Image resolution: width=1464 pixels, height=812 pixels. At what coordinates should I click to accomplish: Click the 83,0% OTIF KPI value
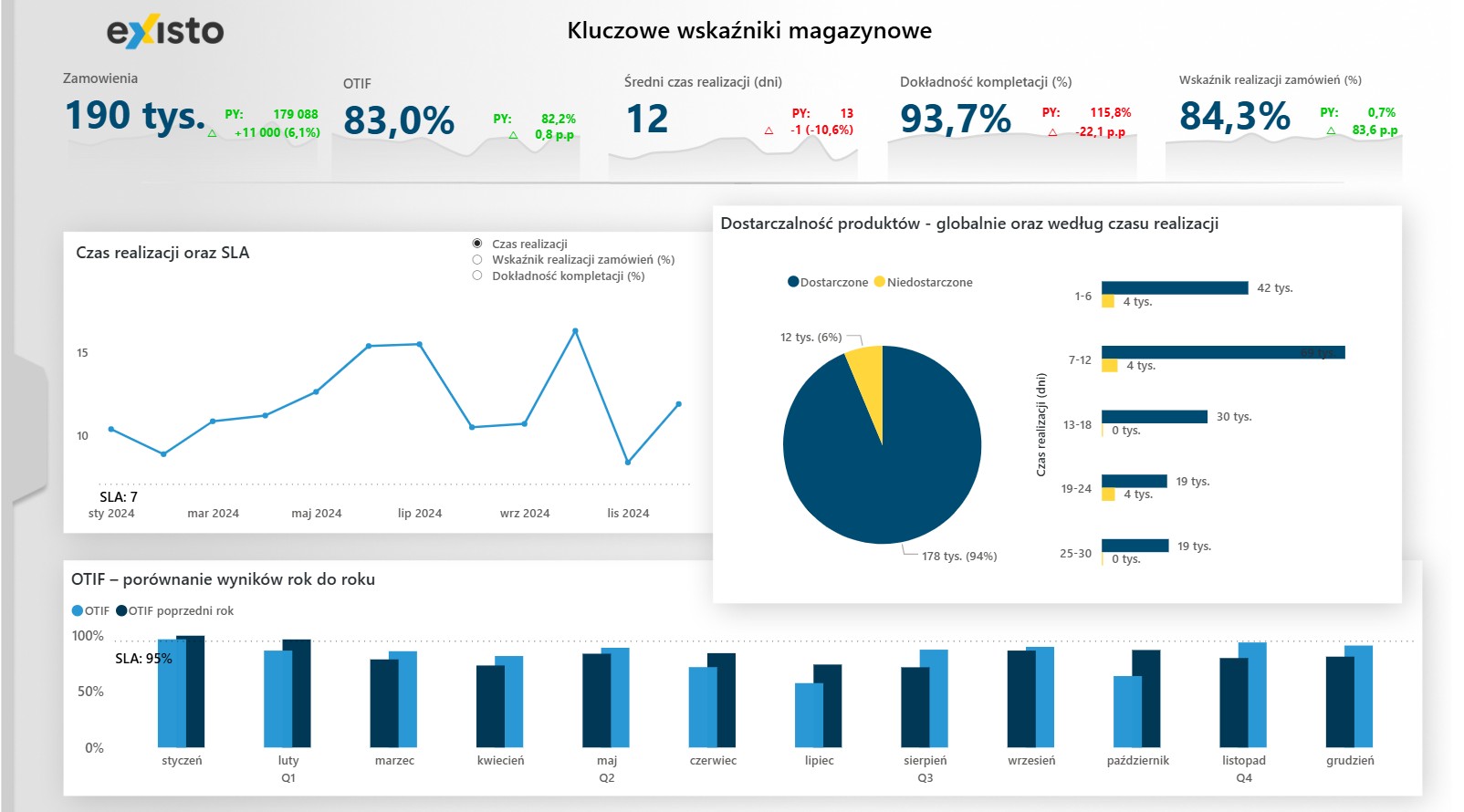click(x=399, y=120)
